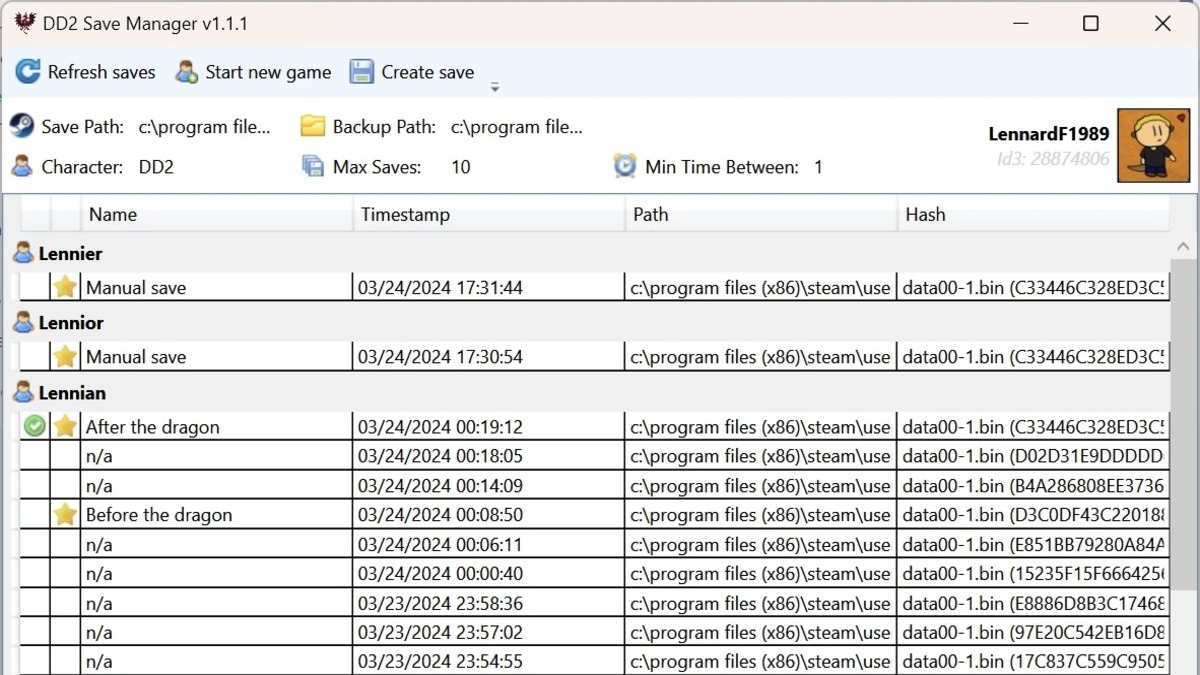The height and width of the screenshot is (675, 1200).
Task: Toggle star on Before the dragon save
Action: pyautogui.click(x=65, y=515)
